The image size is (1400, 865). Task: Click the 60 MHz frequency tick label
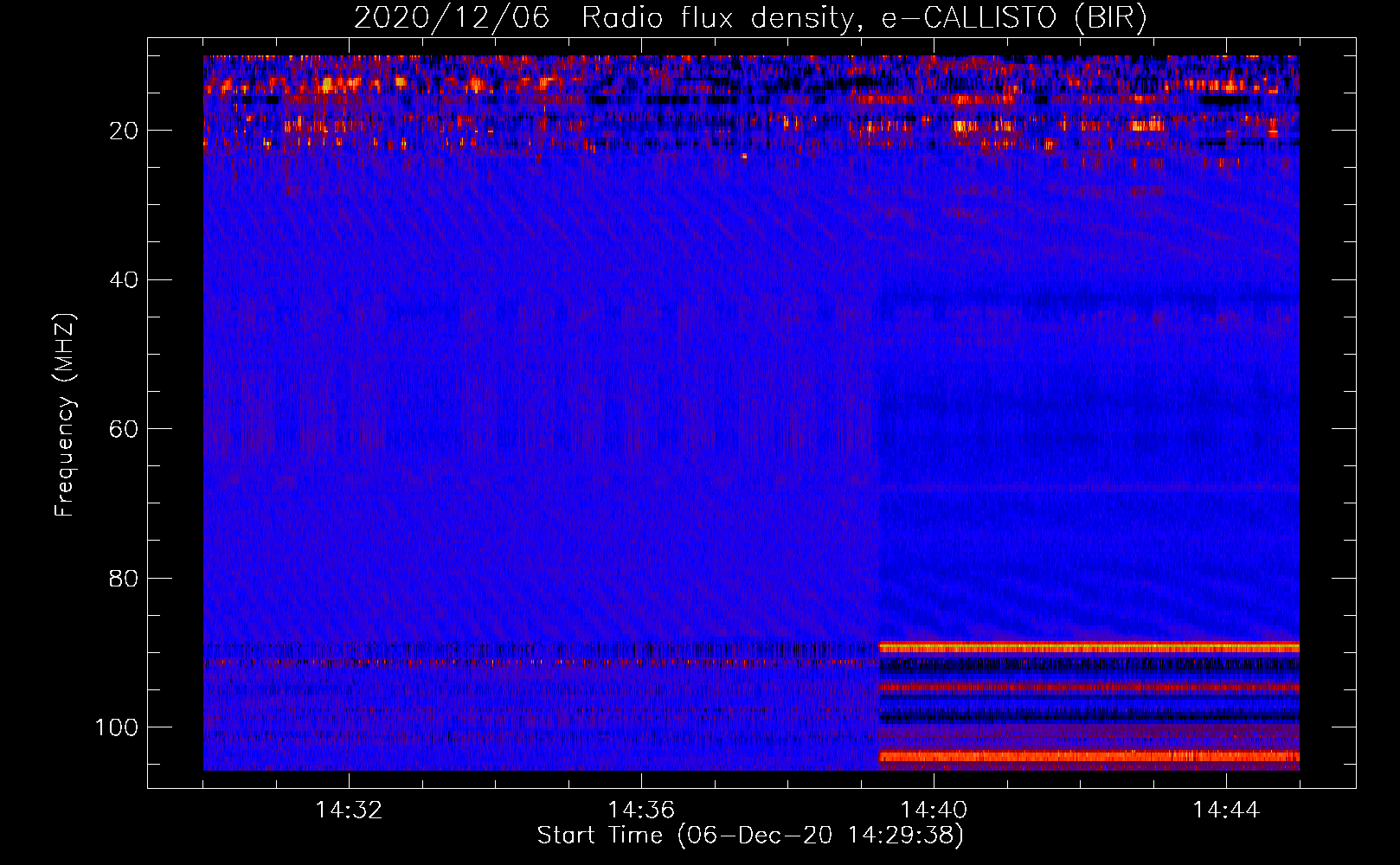point(124,429)
